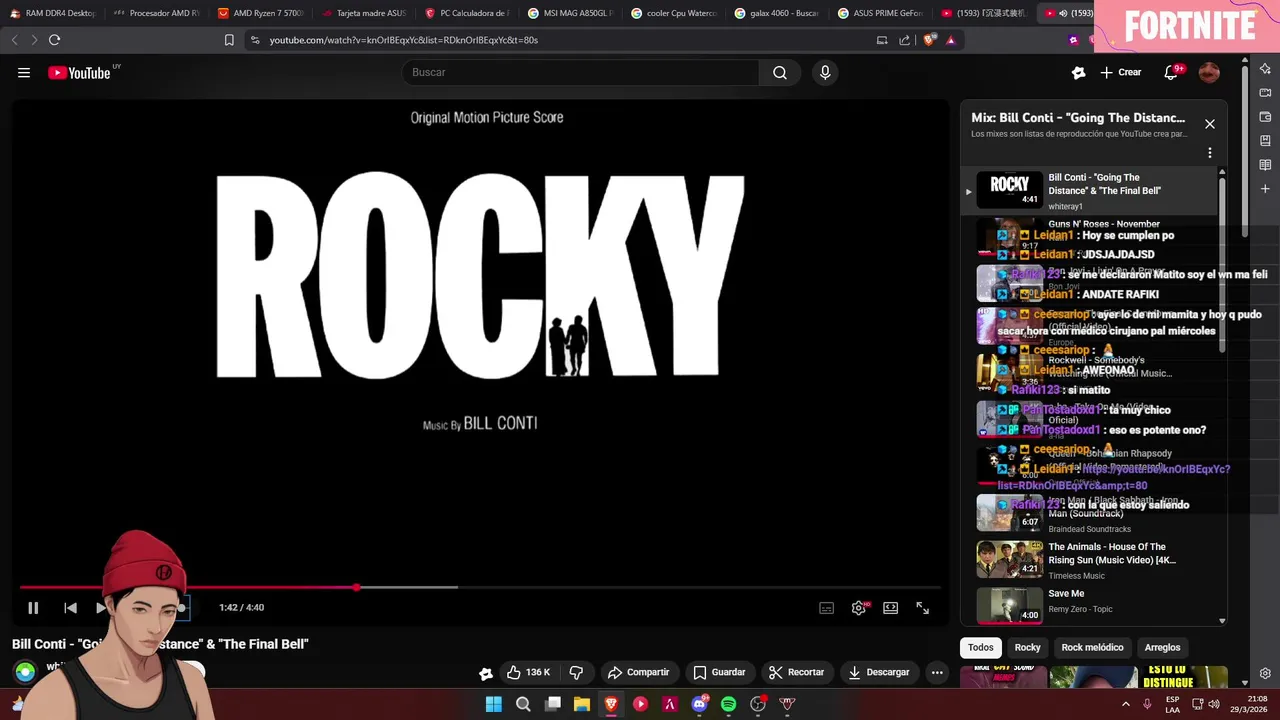The image size is (1280, 720).
Task: Select the Rock melódico filter chip
Action: [1092, 647]
